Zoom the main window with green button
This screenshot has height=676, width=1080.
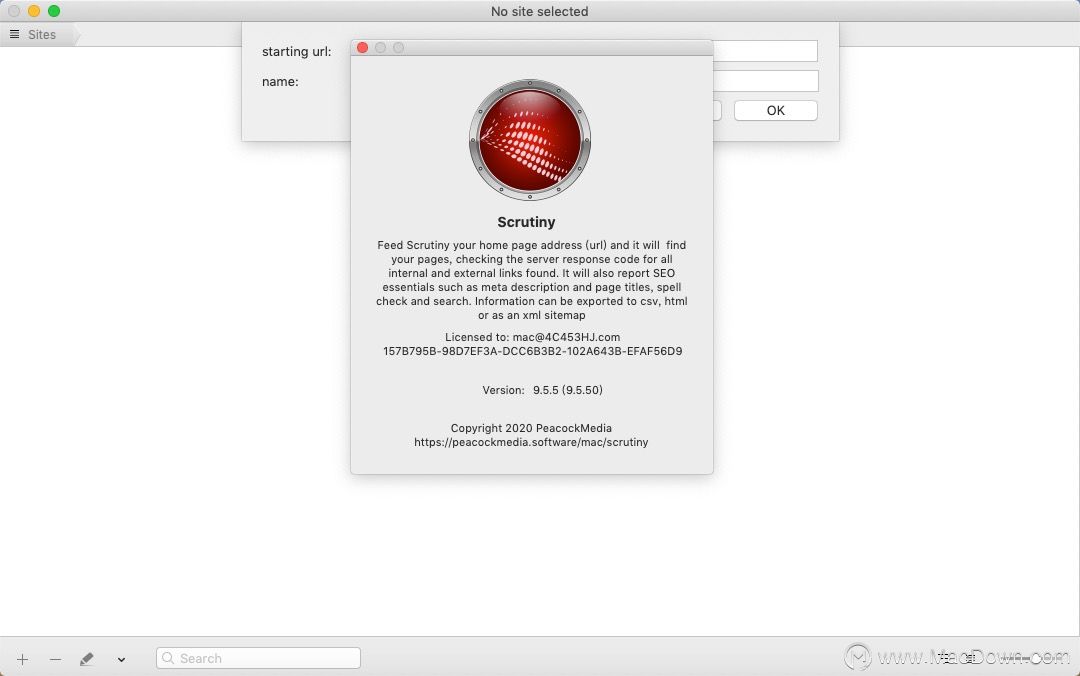point(54,11)
